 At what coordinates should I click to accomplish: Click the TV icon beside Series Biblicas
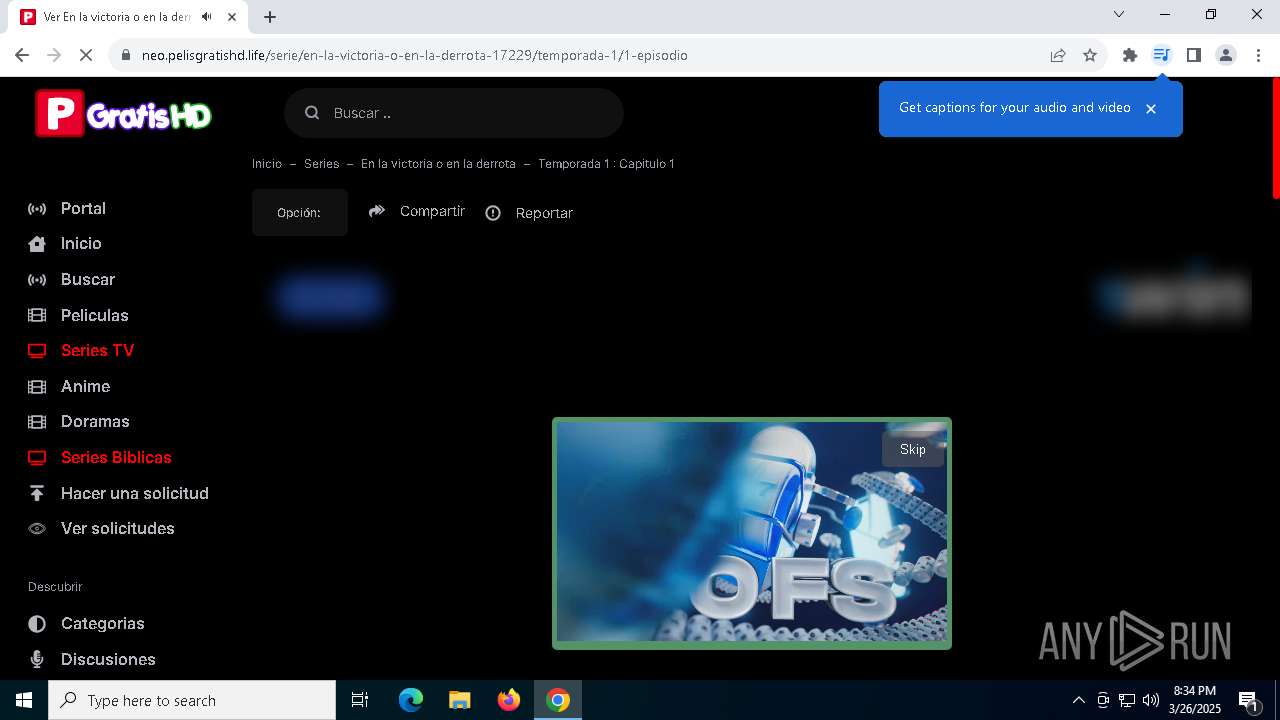(37, 458)
